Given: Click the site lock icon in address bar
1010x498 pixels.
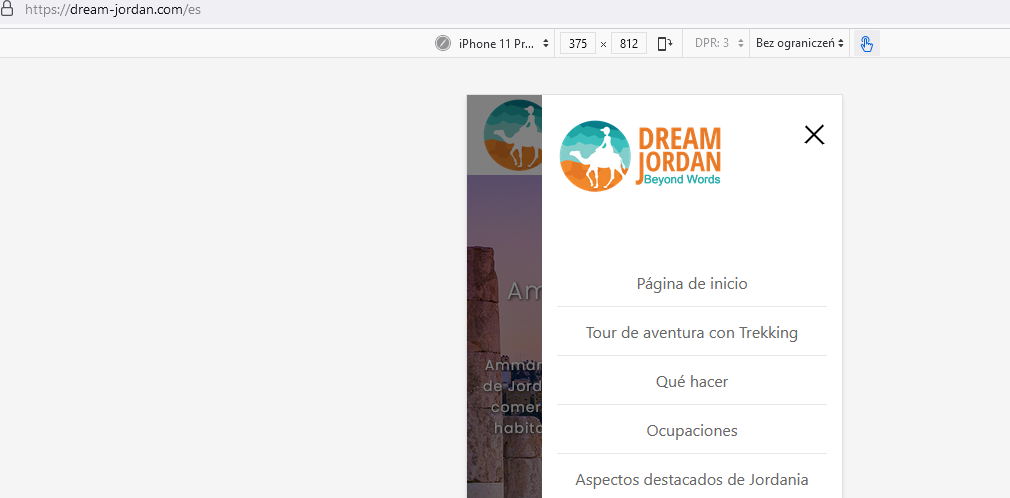Looking at the screenshot, I should coord(9,10).
